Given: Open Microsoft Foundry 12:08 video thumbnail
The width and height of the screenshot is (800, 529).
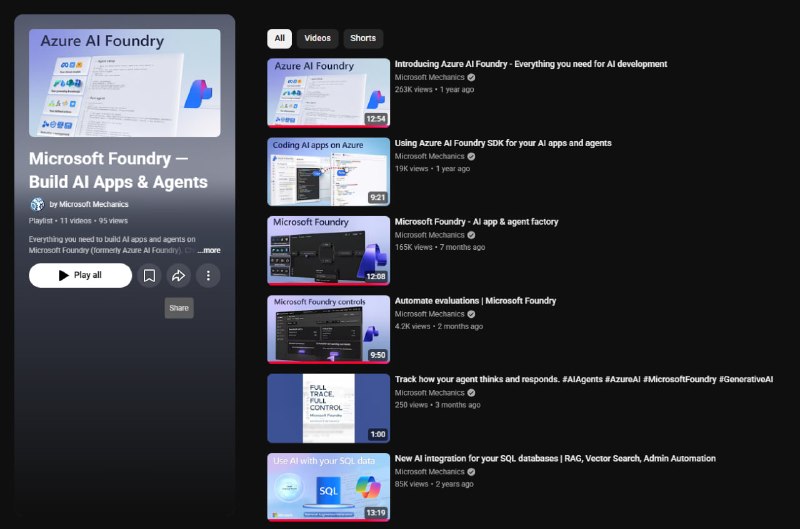Looking at the screenshot, I should click(x=329, y=250).
